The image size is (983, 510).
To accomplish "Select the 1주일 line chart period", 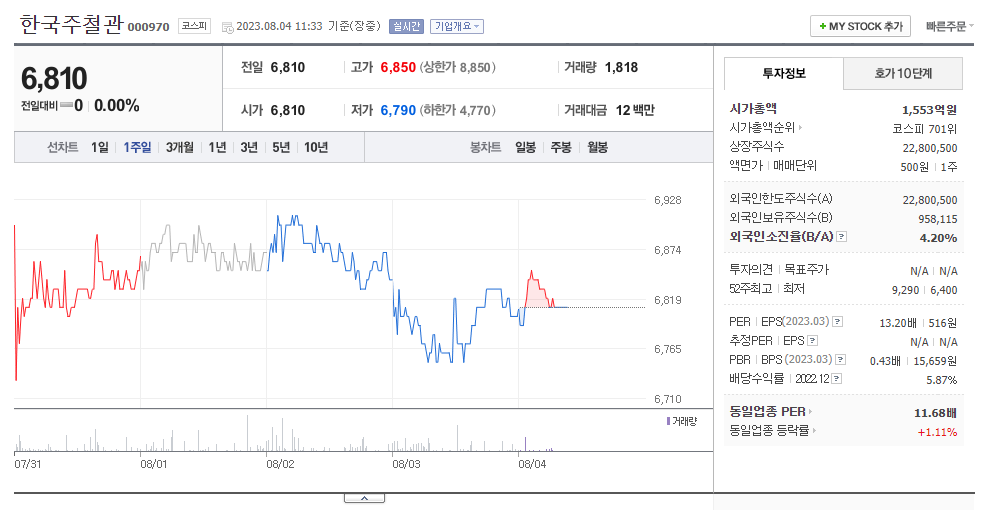I will [x=137, y=147].
